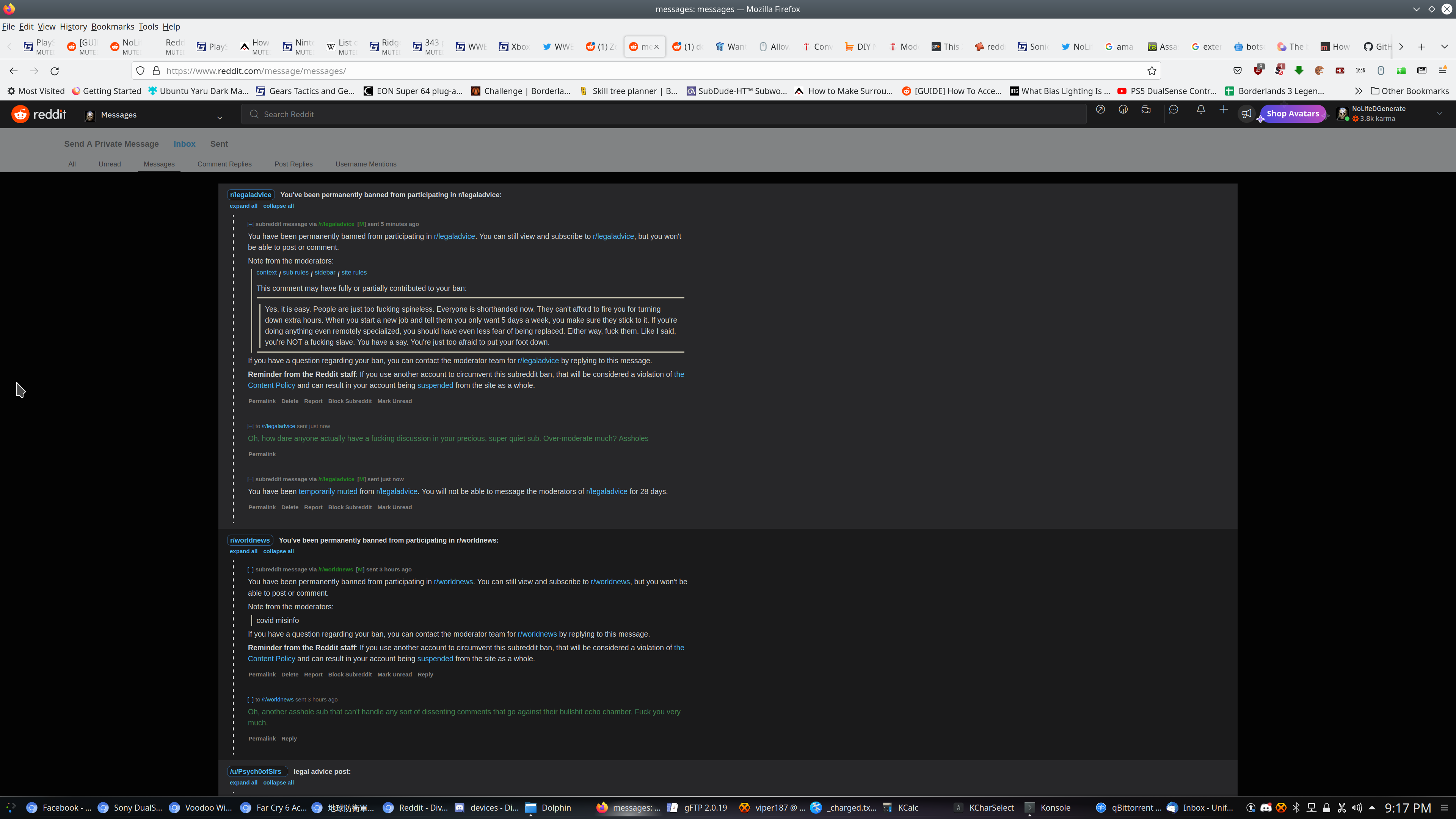Click the Shop Avatars button
The width and height of the screenshot is (1456, 819).
(1293, 114)
